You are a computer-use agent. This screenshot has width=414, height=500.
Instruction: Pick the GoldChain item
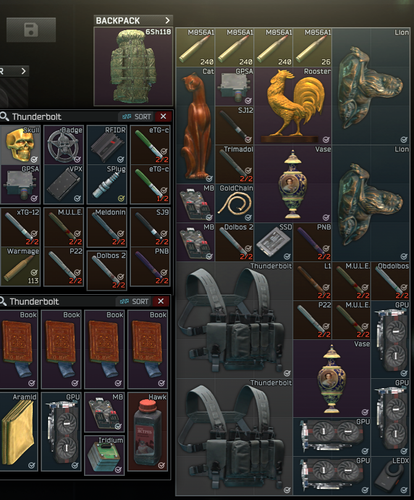(x=234, y=203)
